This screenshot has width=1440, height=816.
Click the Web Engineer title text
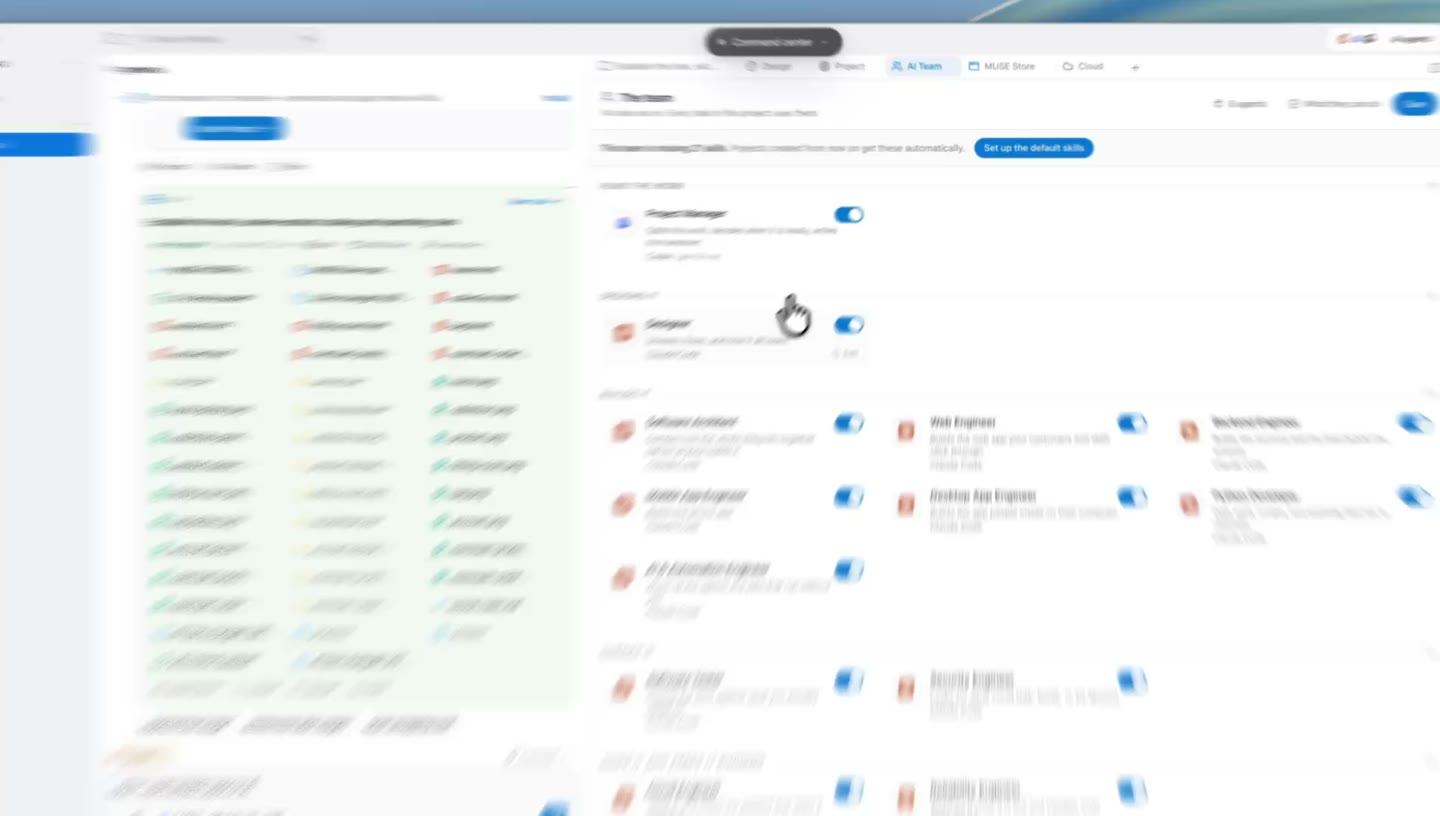[x=963, y=422]
